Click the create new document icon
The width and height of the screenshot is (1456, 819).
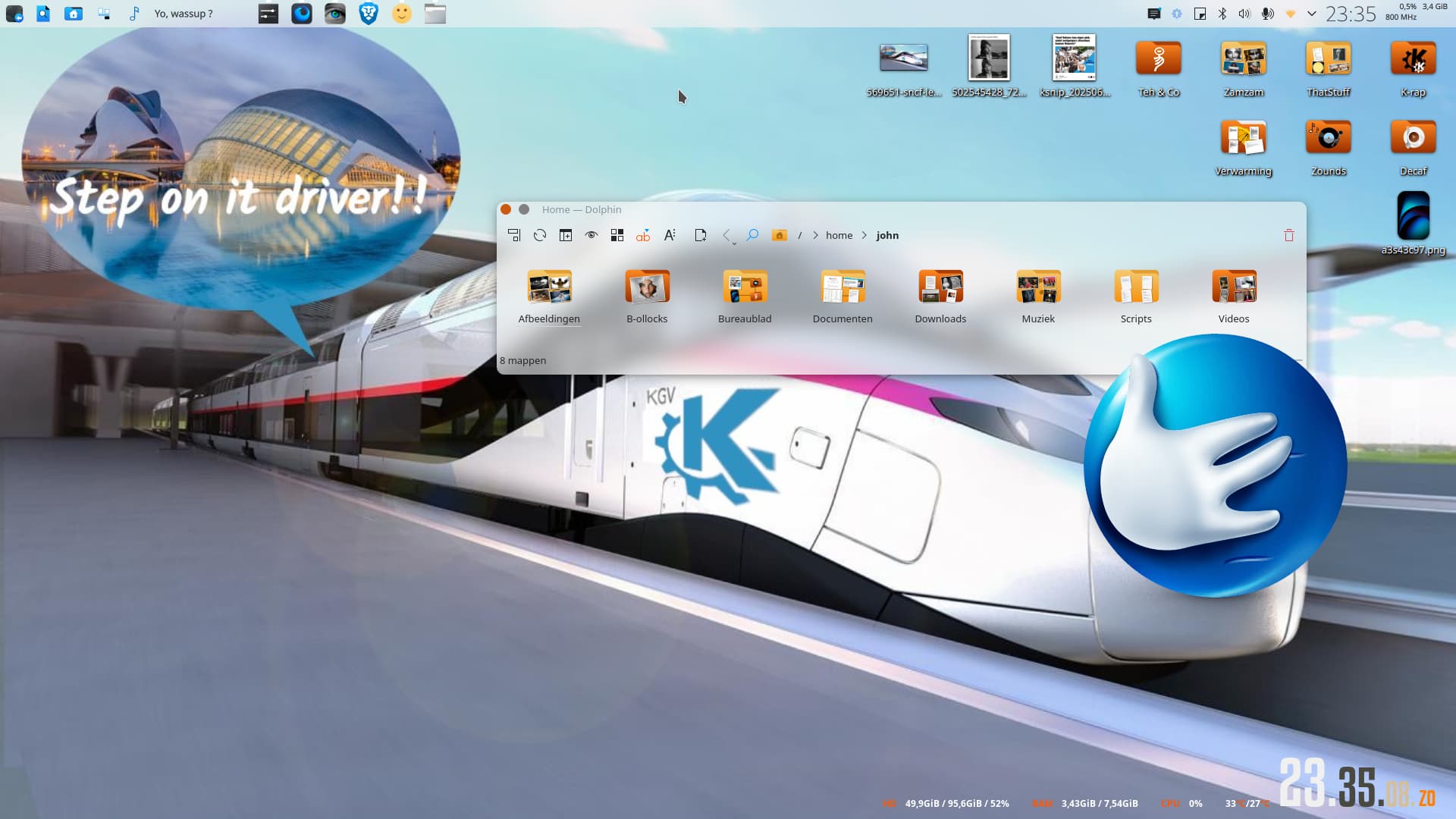[x=701, y=235]
